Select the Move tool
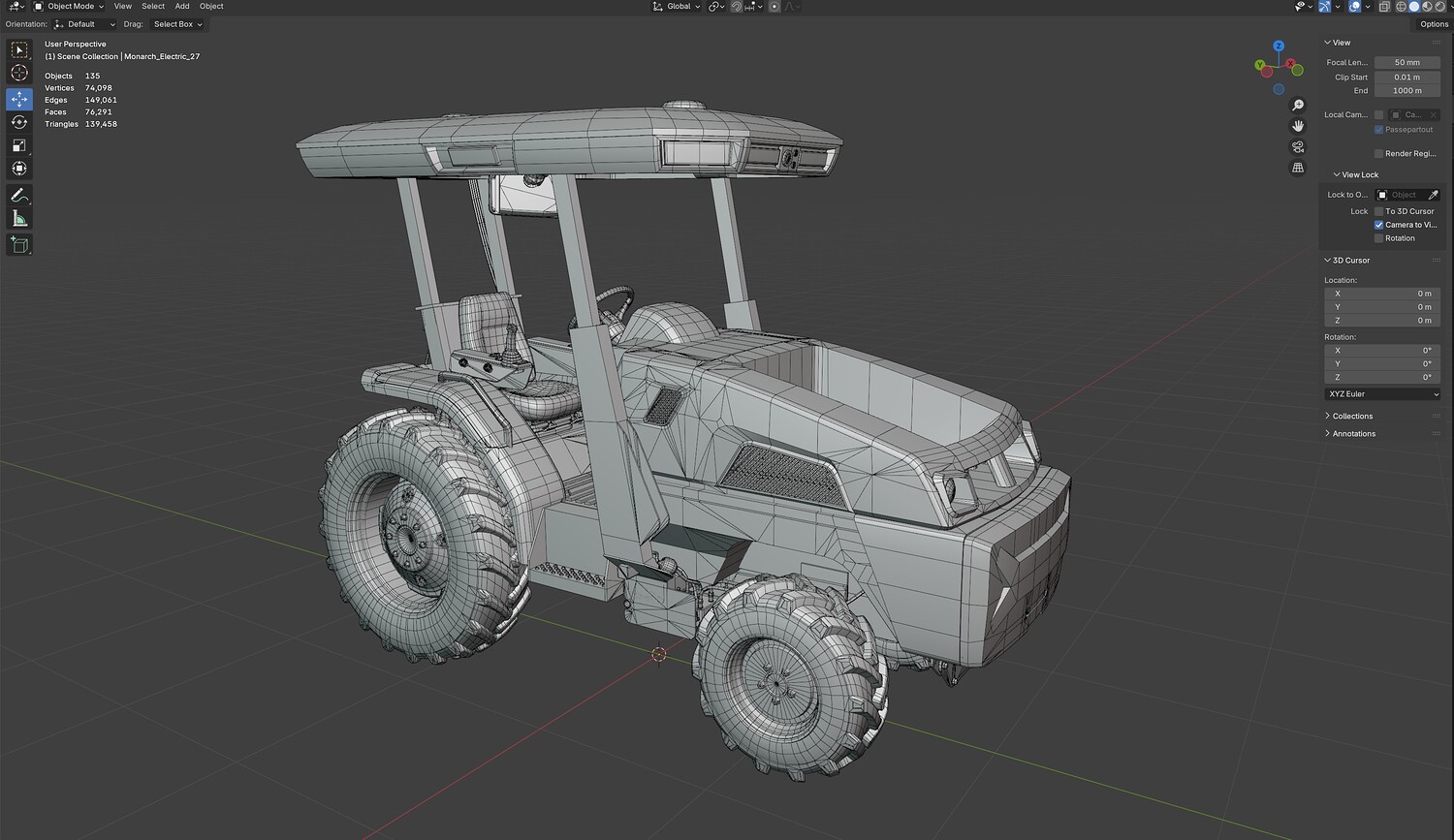 (19, 99)
